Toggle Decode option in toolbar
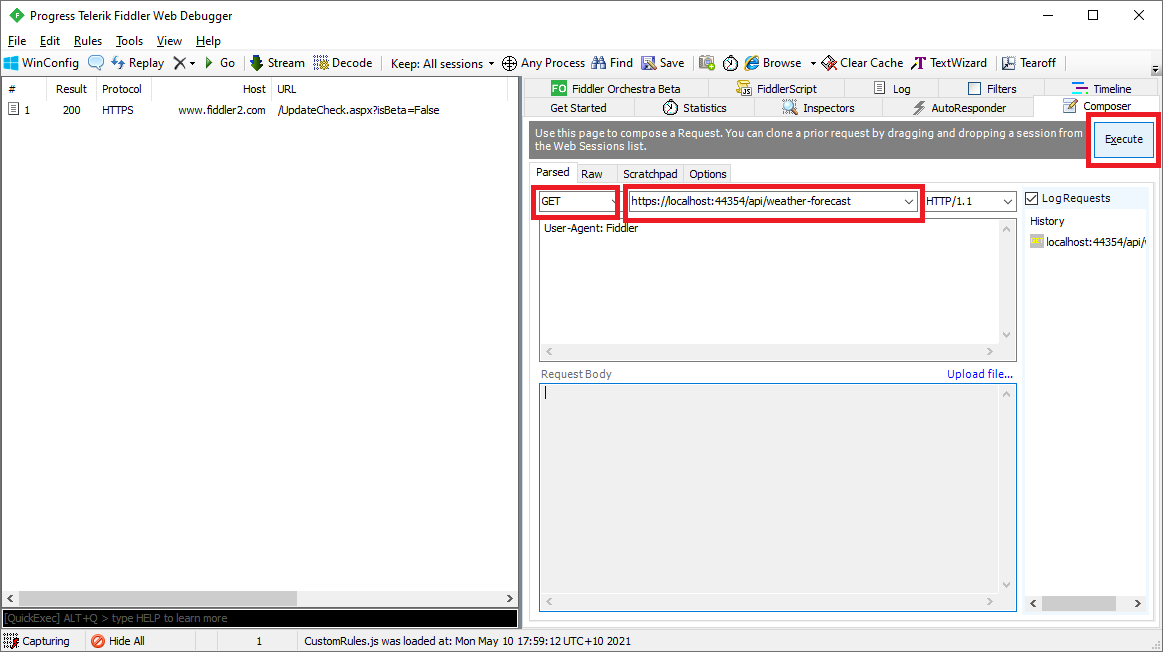 (343, 63)
